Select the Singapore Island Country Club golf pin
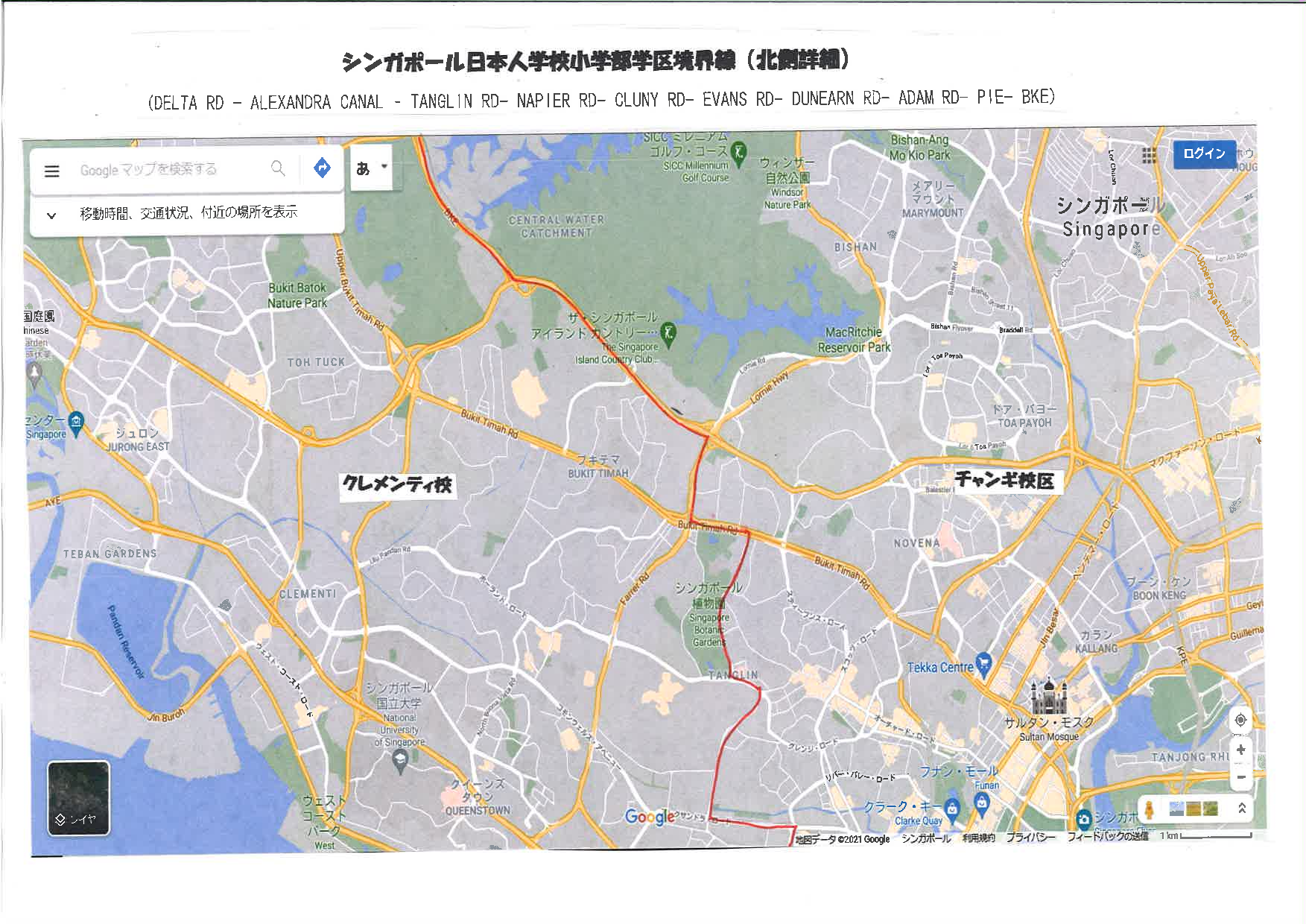 click(669, 334)
